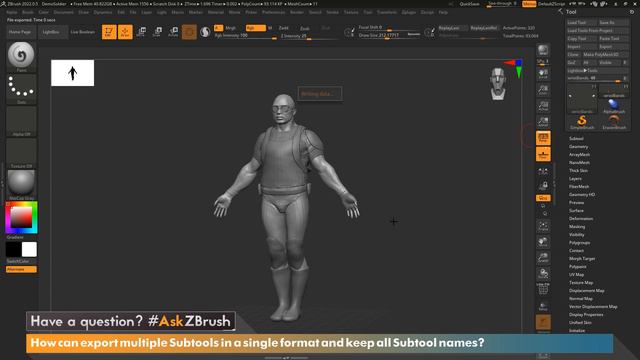Click the Sculptris Pro icon
640x360 pixels.
tap(205, 32)
